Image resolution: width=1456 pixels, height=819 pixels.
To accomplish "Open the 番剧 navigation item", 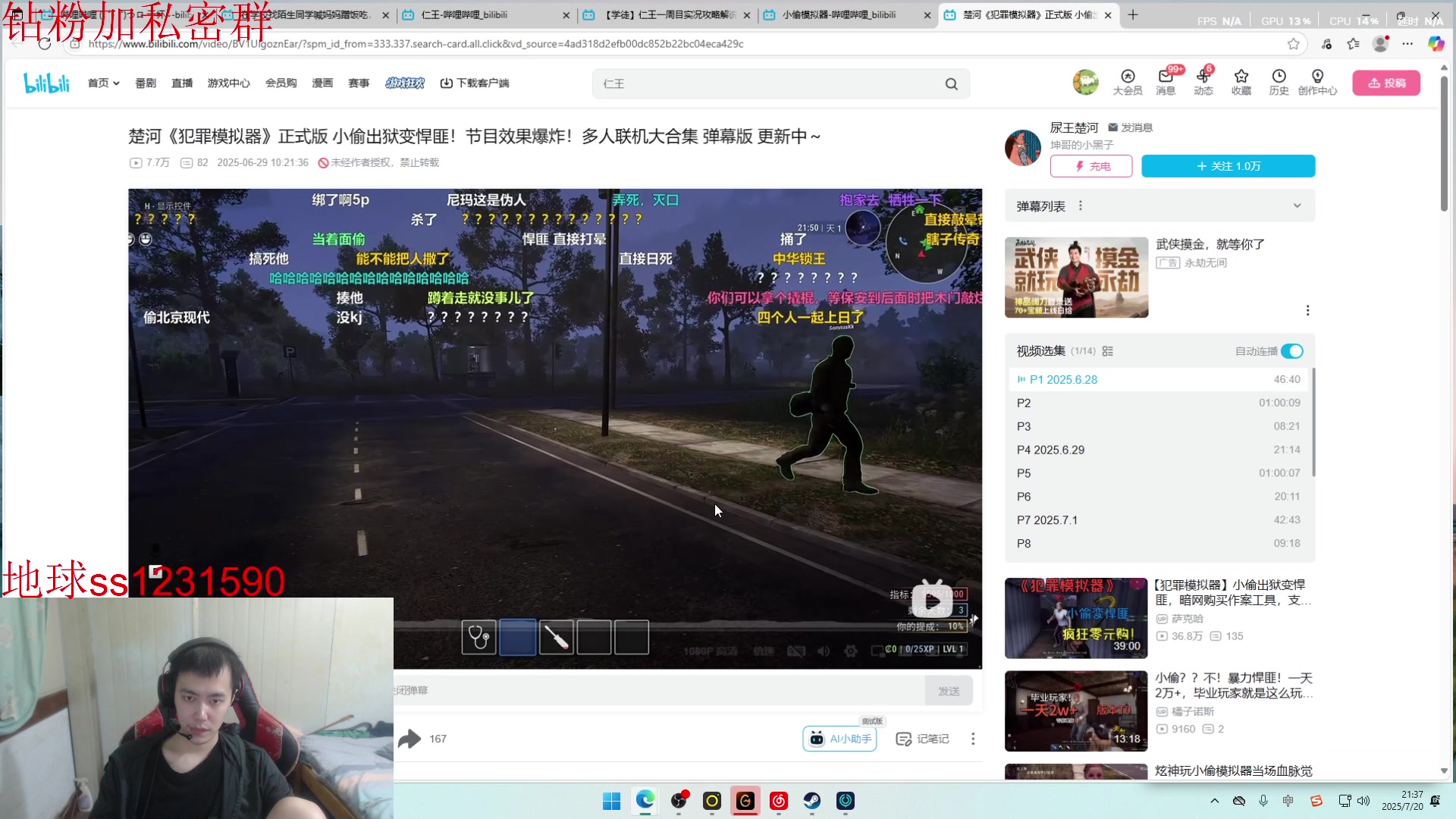I will coord(146,83).
